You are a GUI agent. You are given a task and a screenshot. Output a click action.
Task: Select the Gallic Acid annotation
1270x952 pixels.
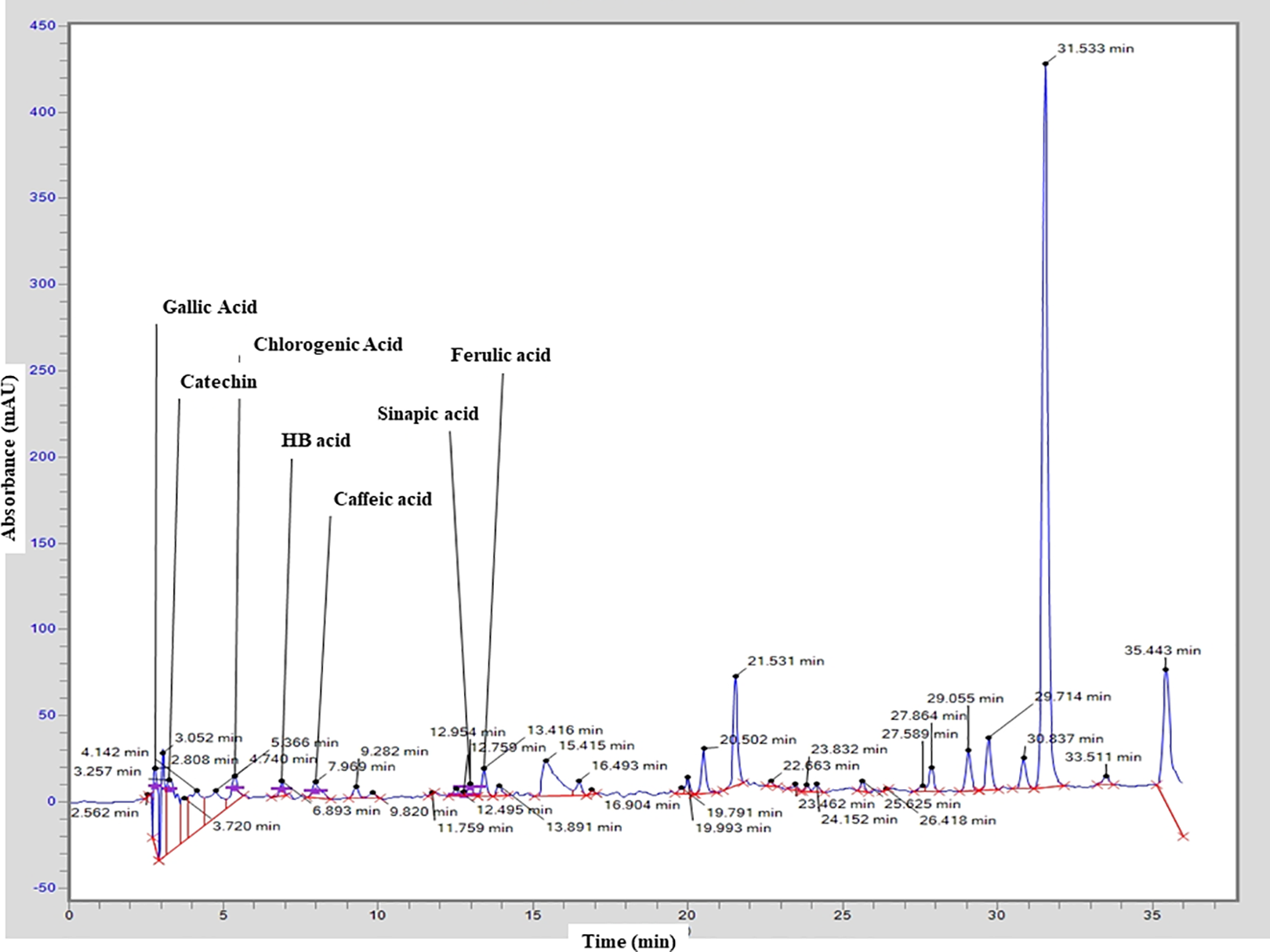[209, 307]
